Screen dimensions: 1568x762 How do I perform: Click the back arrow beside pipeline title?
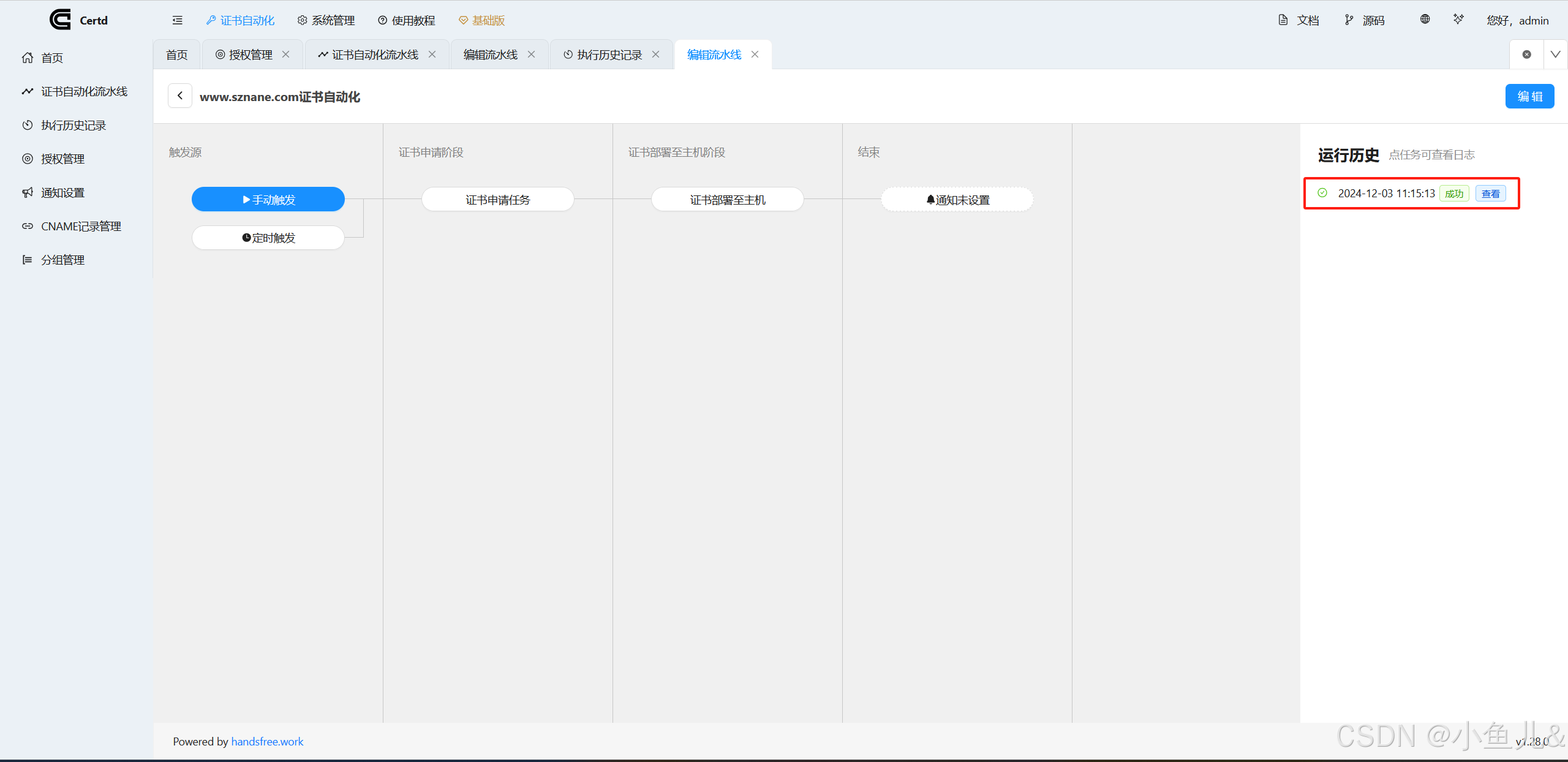tap(179, 96)
